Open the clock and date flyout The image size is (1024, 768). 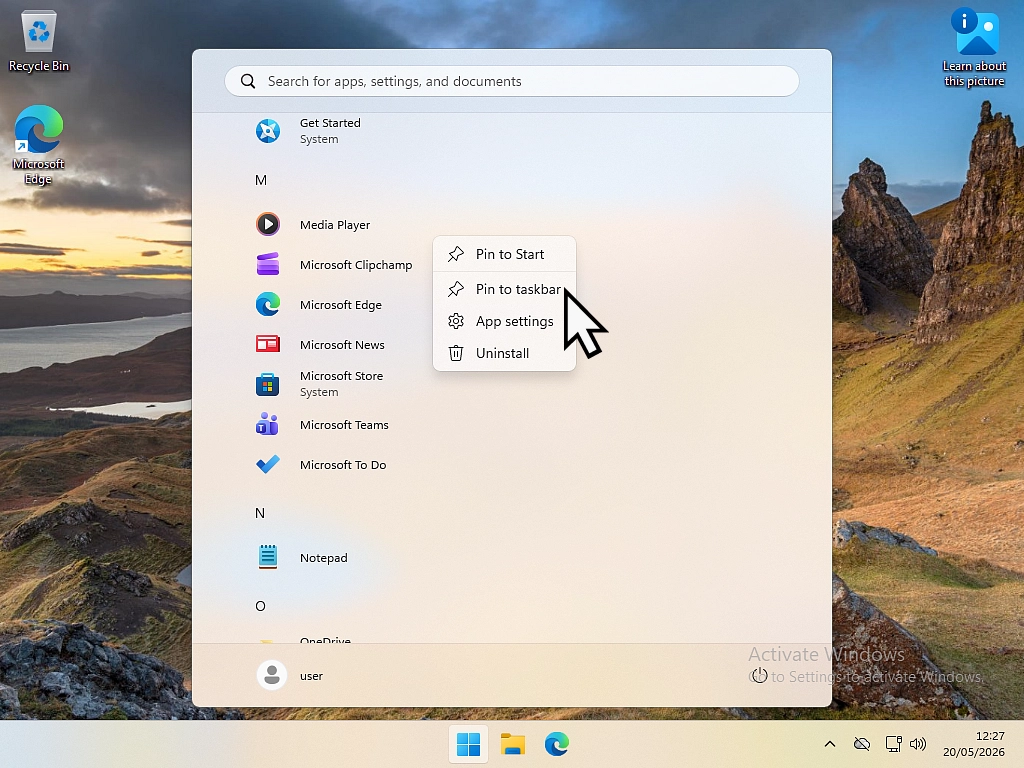(x=974, y=744)
